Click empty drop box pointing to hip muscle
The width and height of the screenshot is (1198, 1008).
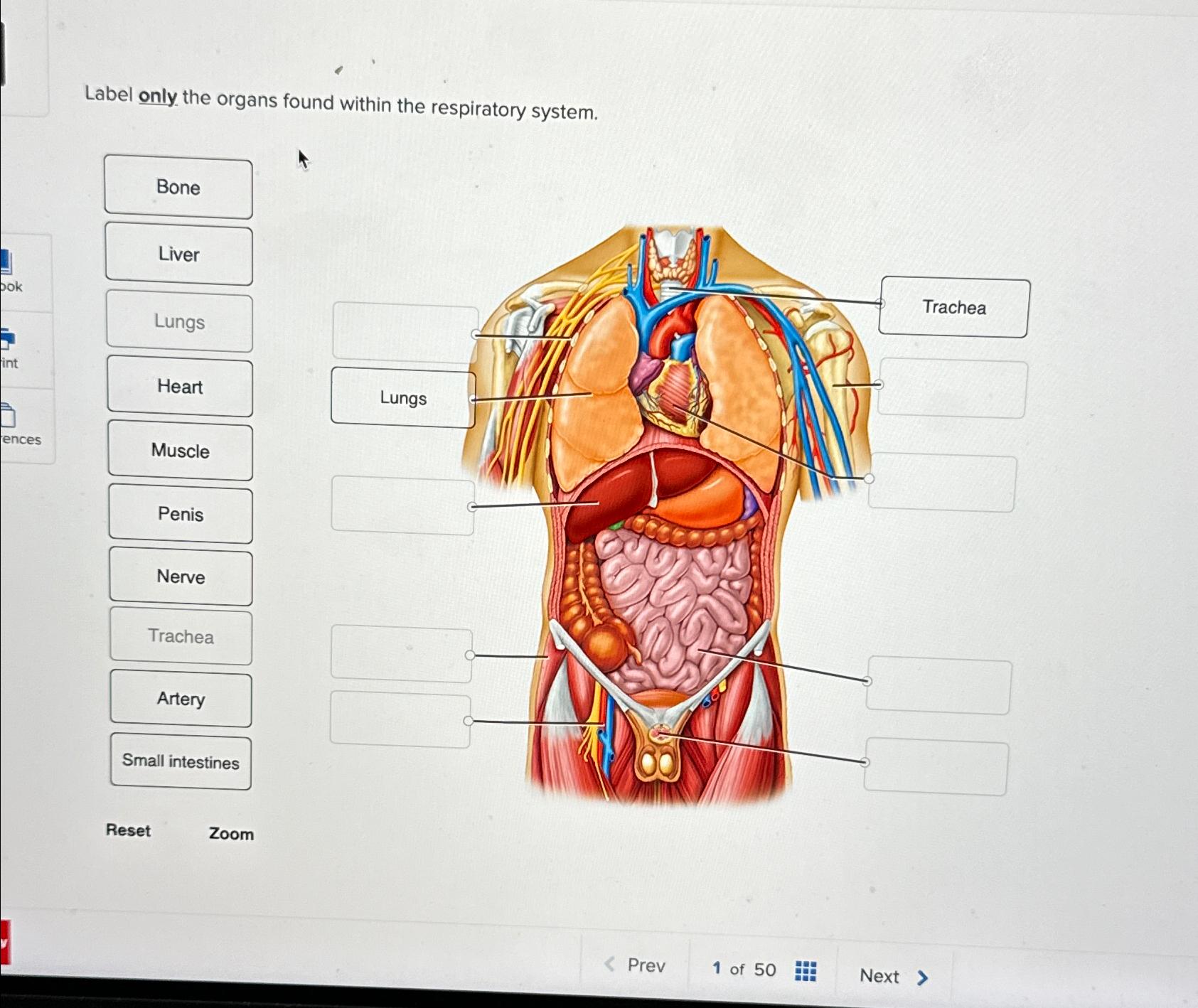coord(402,654)
